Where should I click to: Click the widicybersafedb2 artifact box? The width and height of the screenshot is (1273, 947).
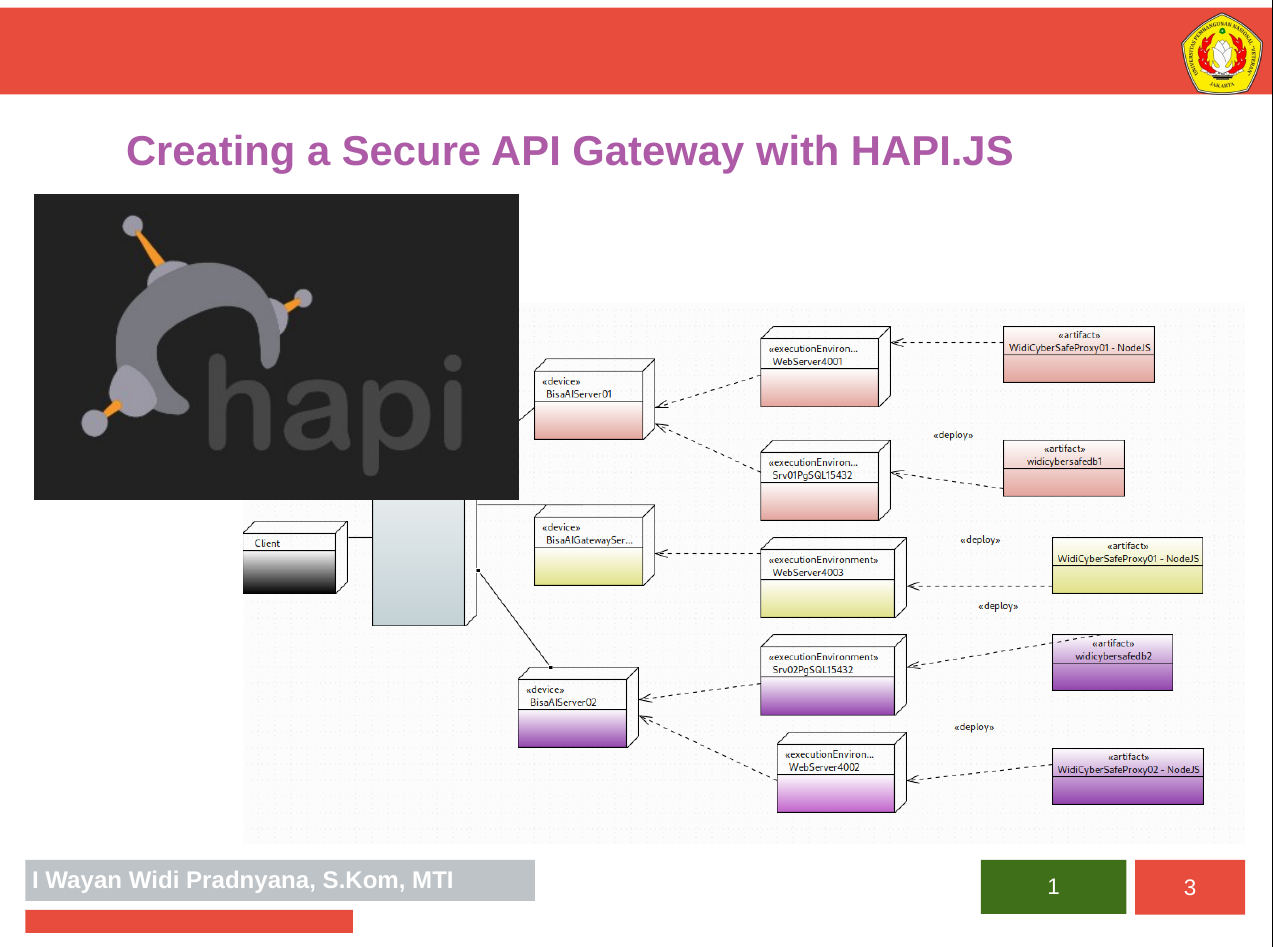point(1112,663)
